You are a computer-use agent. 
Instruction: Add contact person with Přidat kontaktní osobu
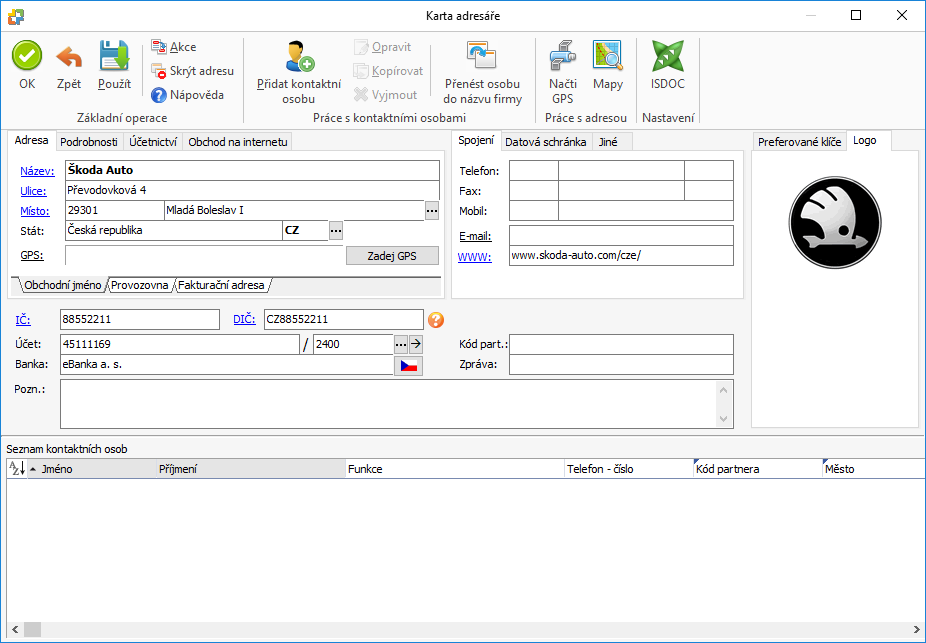click(298, 56)
